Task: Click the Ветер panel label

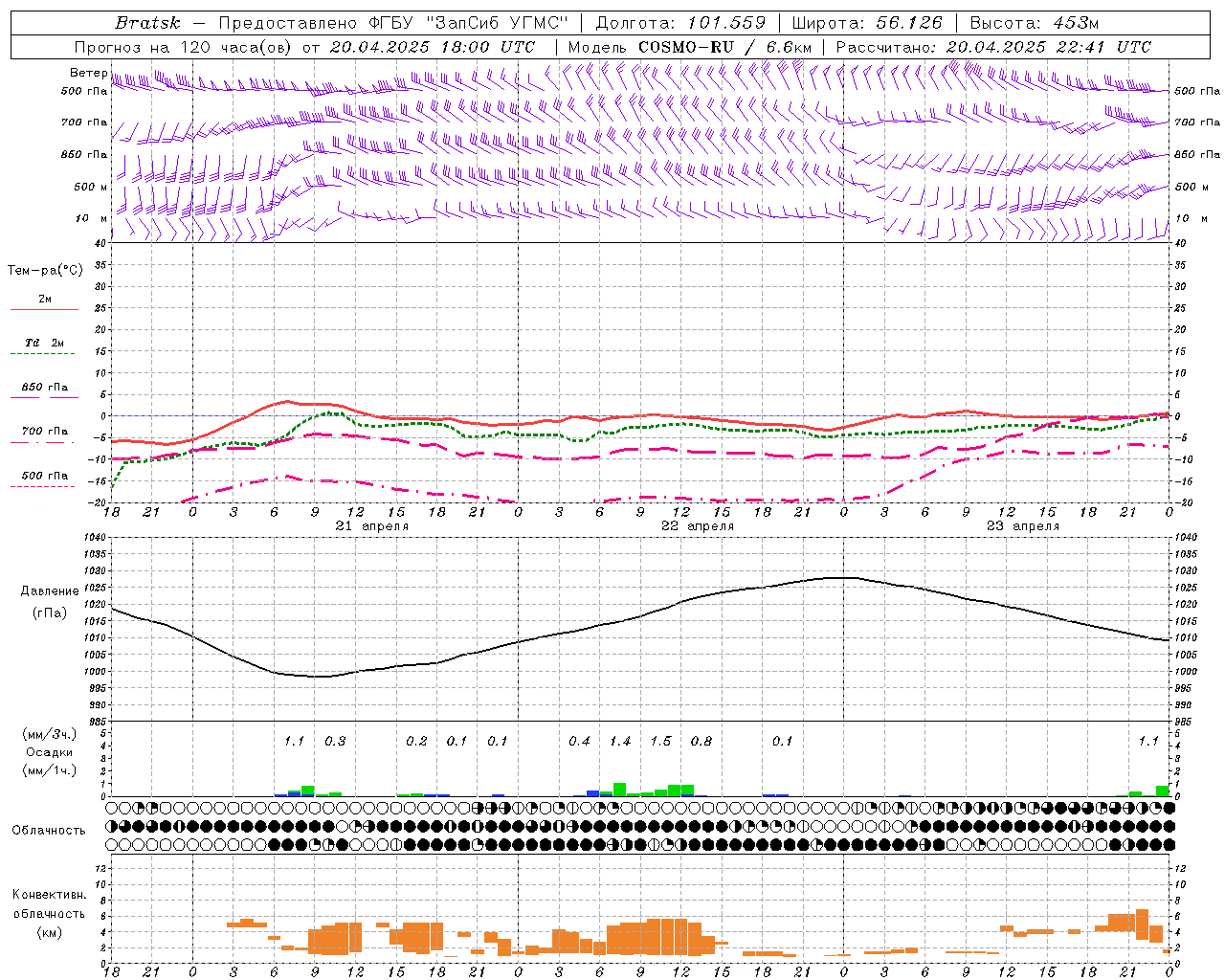Action: pyautogui.click(x=88, y=73)
